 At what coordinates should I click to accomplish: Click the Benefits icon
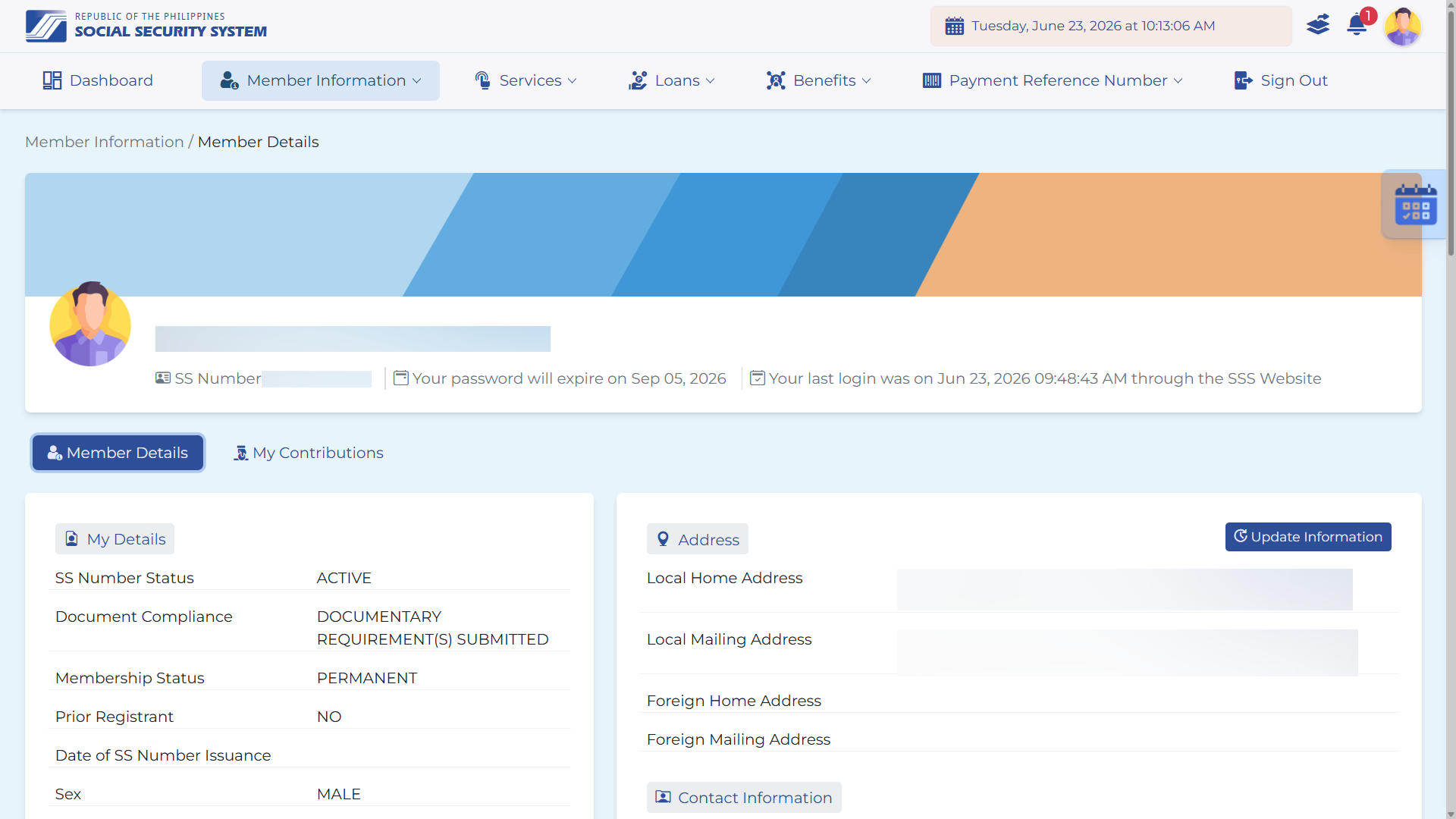pyautogui.click(x=776, y=80)
